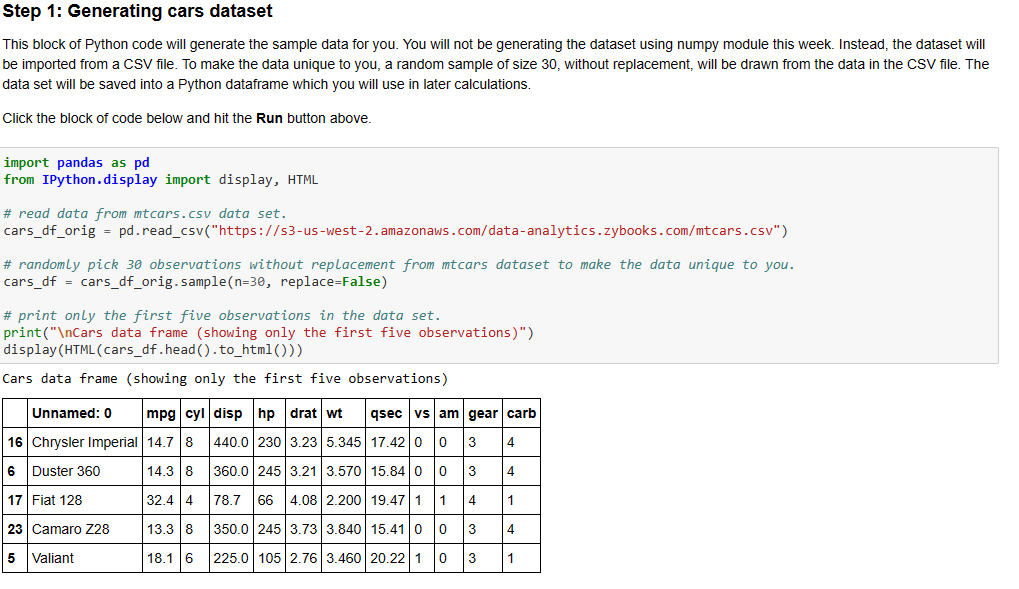Click the print statement code line

point(268,333)
